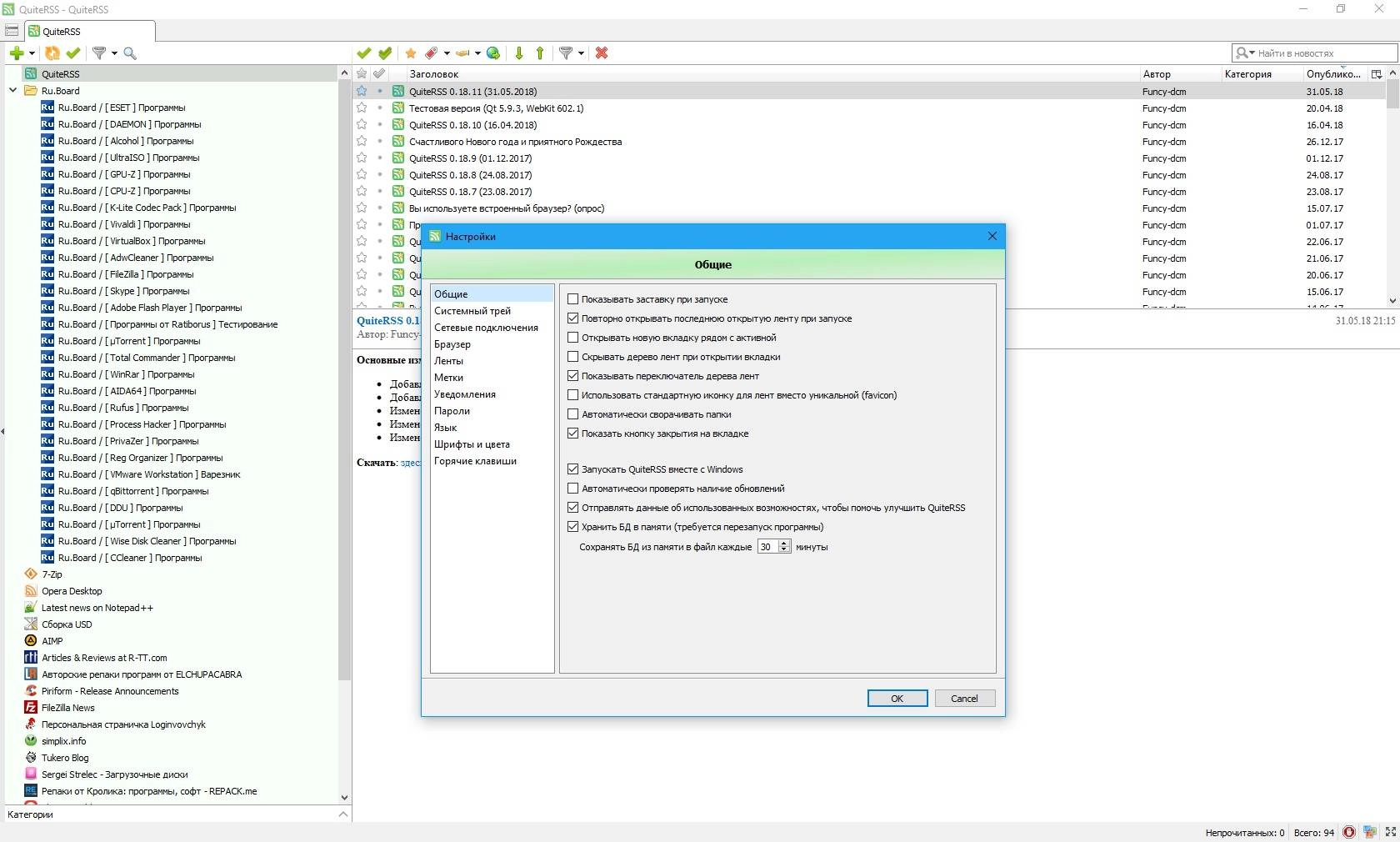1400x842 pixels.
Task: Select 'Ленты' settings category
Action: (492, 361)
